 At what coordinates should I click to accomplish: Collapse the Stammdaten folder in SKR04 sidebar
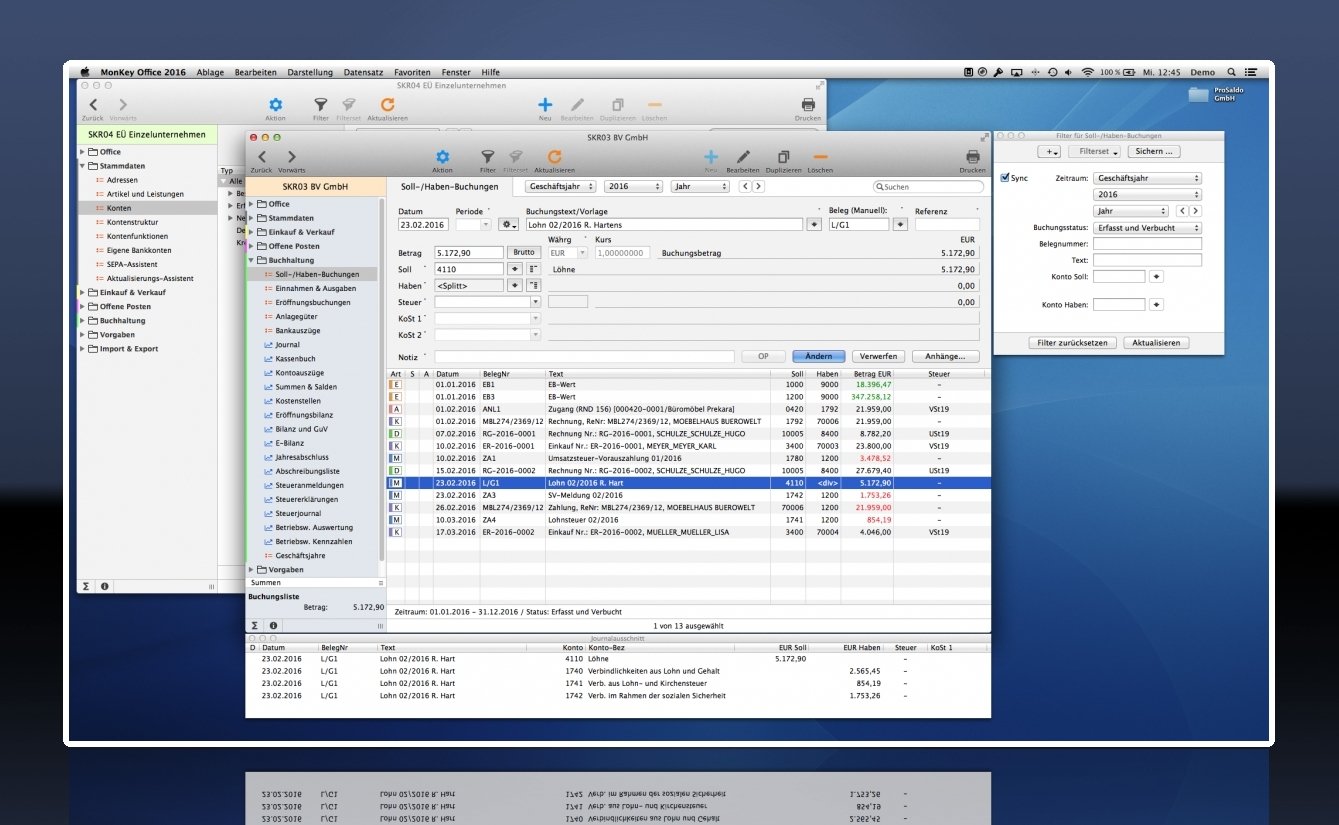[83, 166]
